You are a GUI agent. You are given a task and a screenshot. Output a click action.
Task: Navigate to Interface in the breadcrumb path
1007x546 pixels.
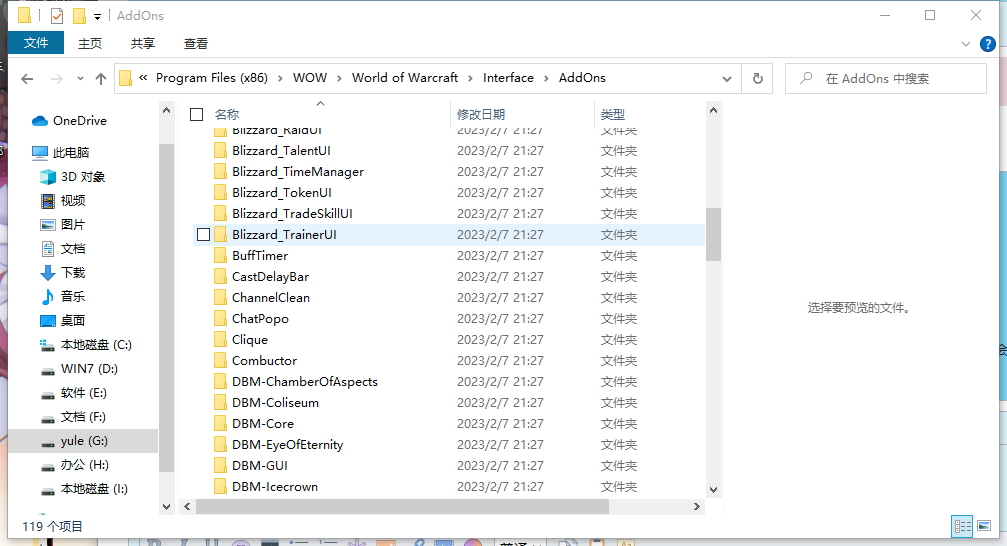pyautogui.click(x=508, y=78)
